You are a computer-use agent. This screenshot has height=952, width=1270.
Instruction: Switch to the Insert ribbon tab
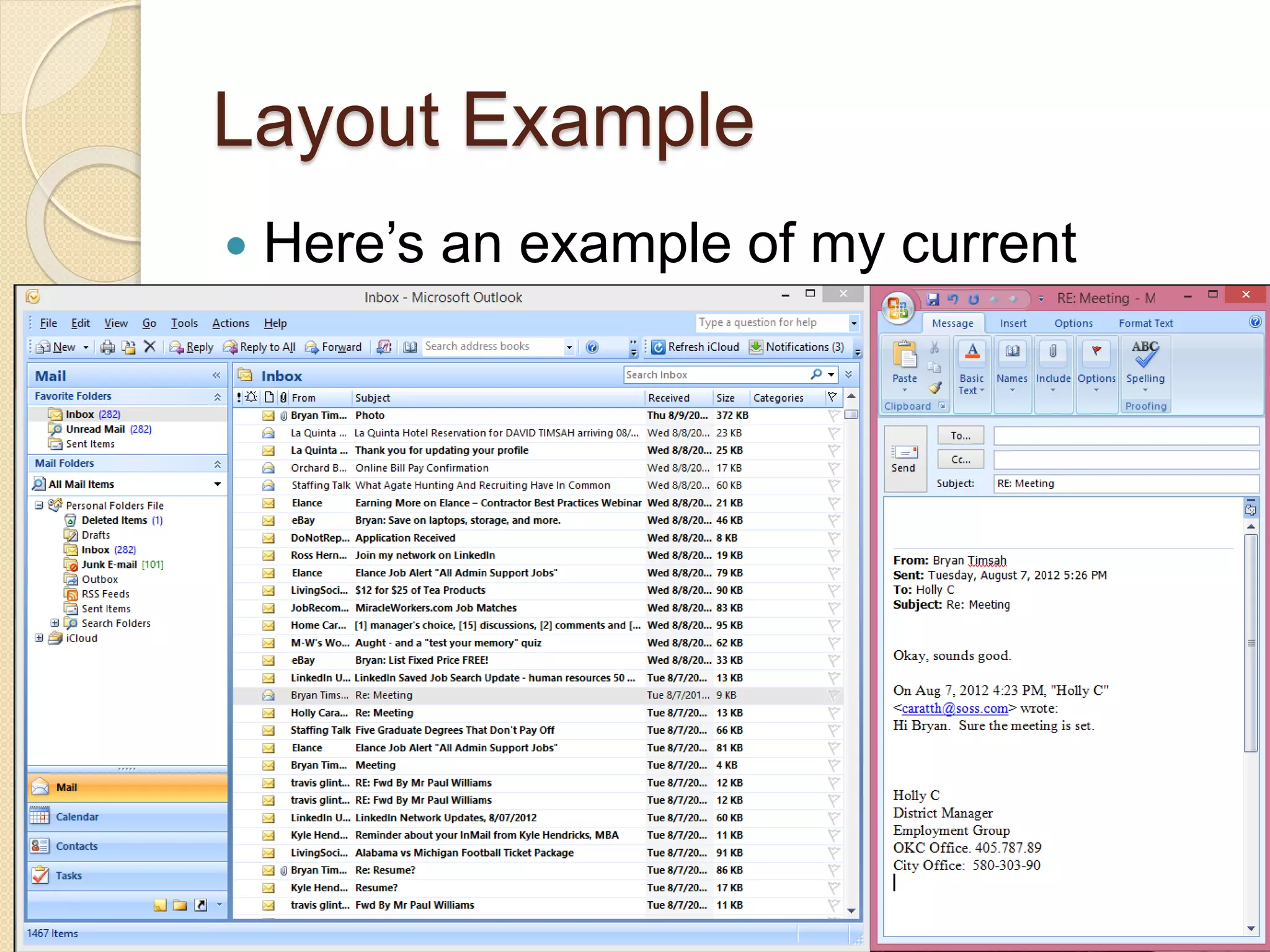click(1013, 323)
